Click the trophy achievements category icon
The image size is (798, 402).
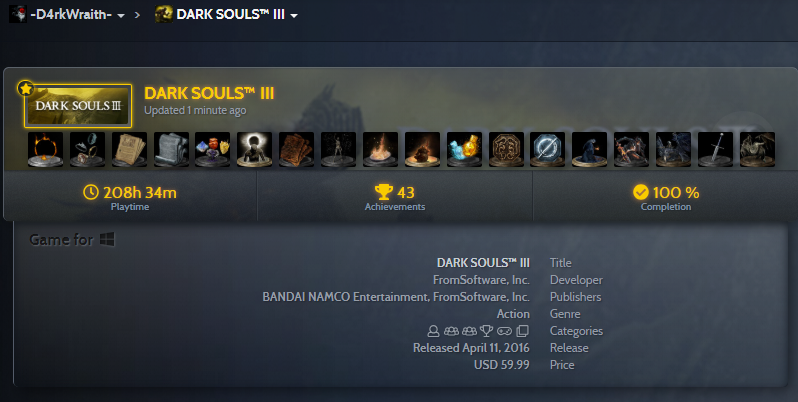(487, 331)
